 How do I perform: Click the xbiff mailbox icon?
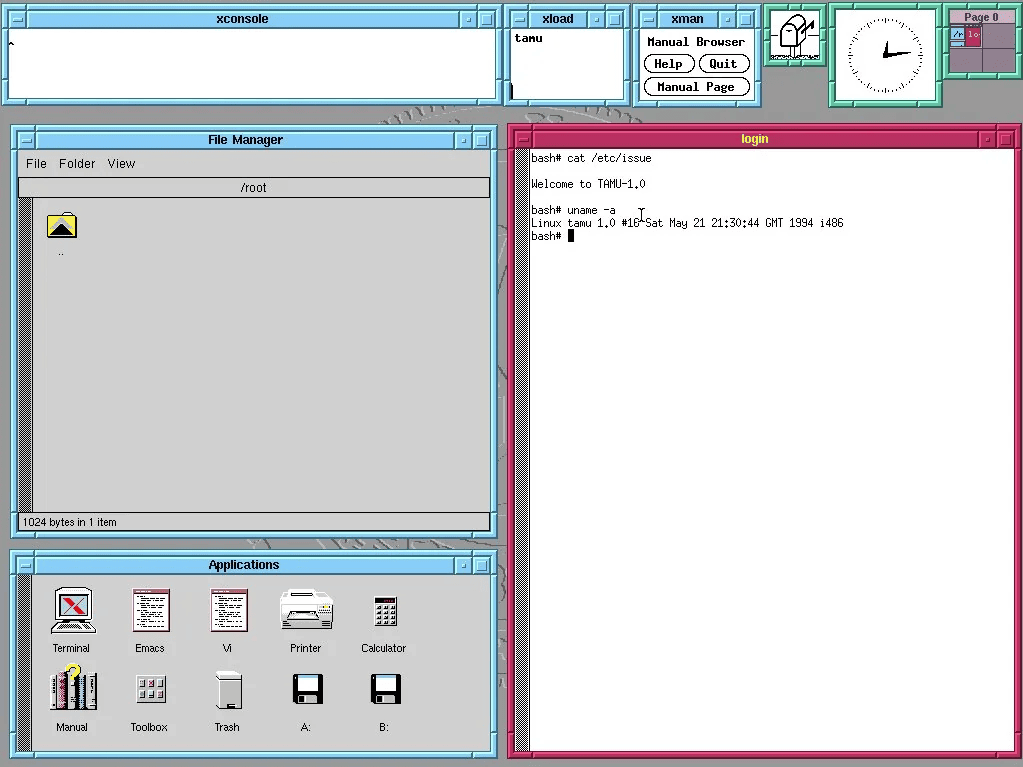[x=794, y=37]
